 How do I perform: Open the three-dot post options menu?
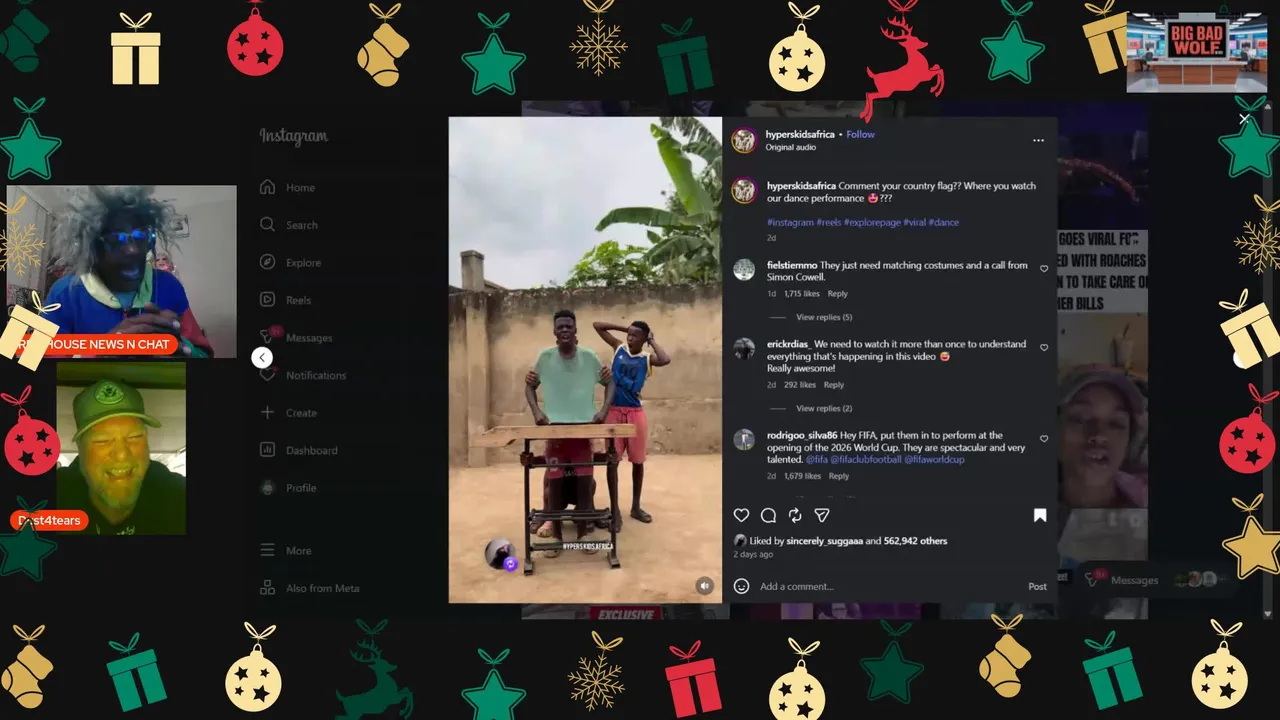[x=1038, y=141]
